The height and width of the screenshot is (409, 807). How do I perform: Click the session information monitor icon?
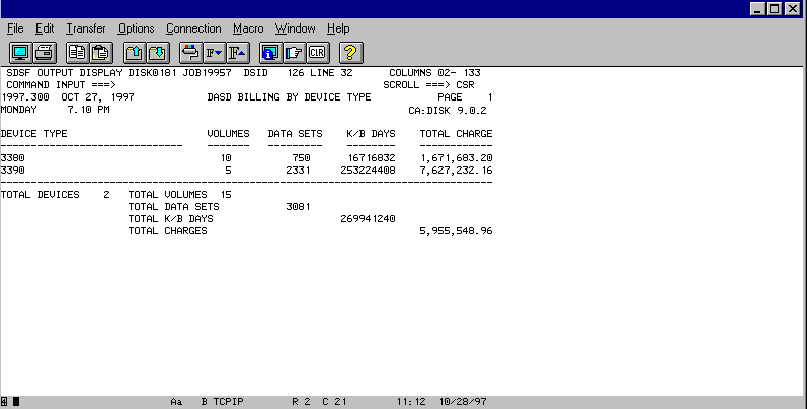pyautogui.click(x=270, y=52)
